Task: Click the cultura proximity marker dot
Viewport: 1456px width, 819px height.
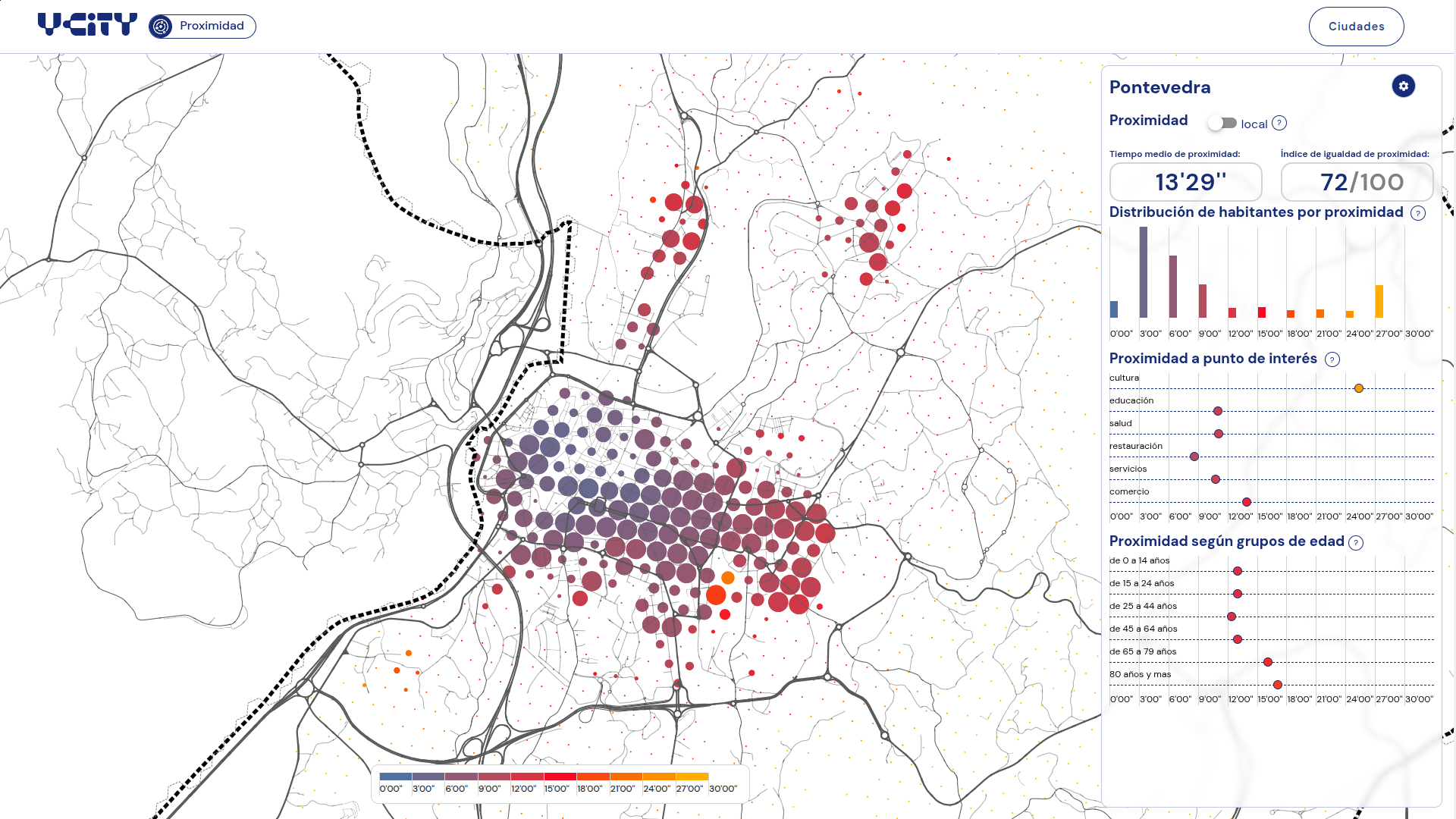Action: coord(1359,388)
